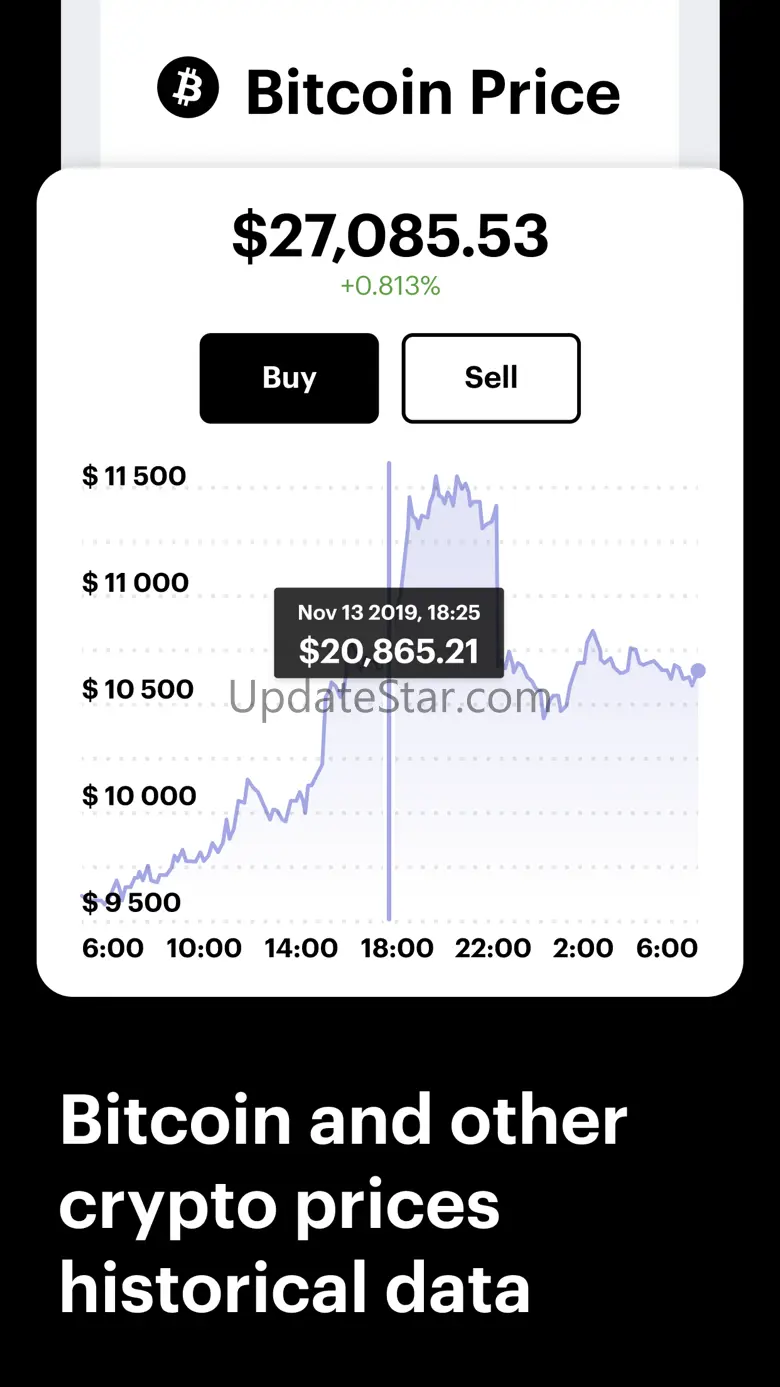Select the $10 500 y-axis label
Screen dimensions: 780x1387
pyautogui.click(x=137, y=689)
